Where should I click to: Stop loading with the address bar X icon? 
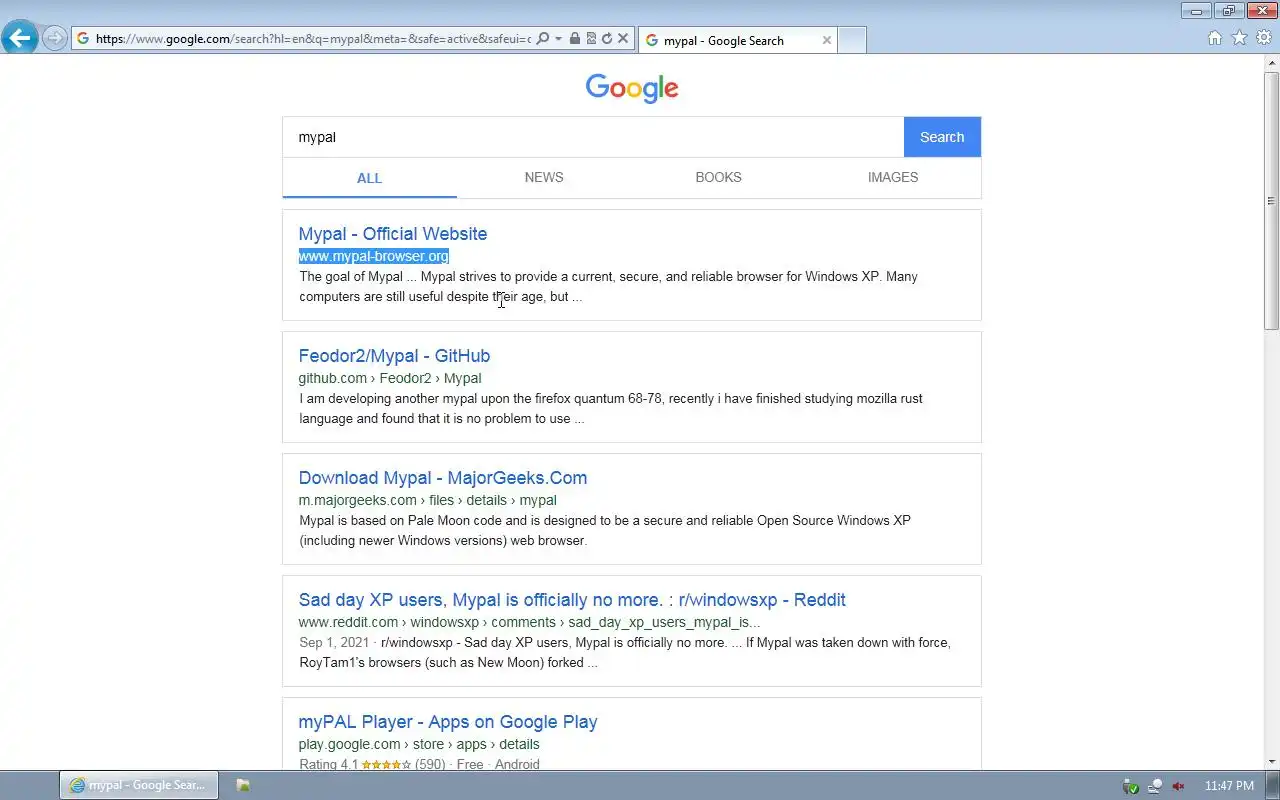pos(623,39)
